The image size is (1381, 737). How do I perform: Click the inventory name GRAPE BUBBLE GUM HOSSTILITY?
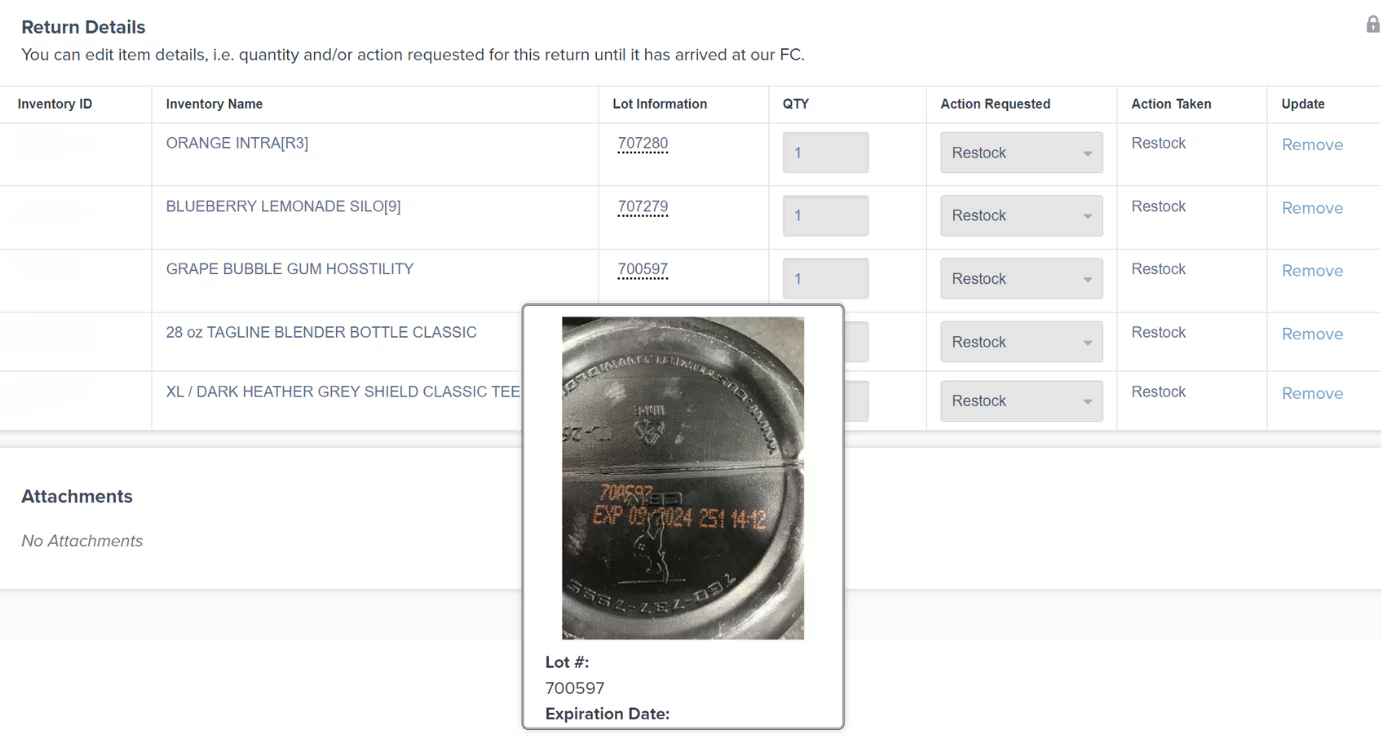[x=289, y=268]
